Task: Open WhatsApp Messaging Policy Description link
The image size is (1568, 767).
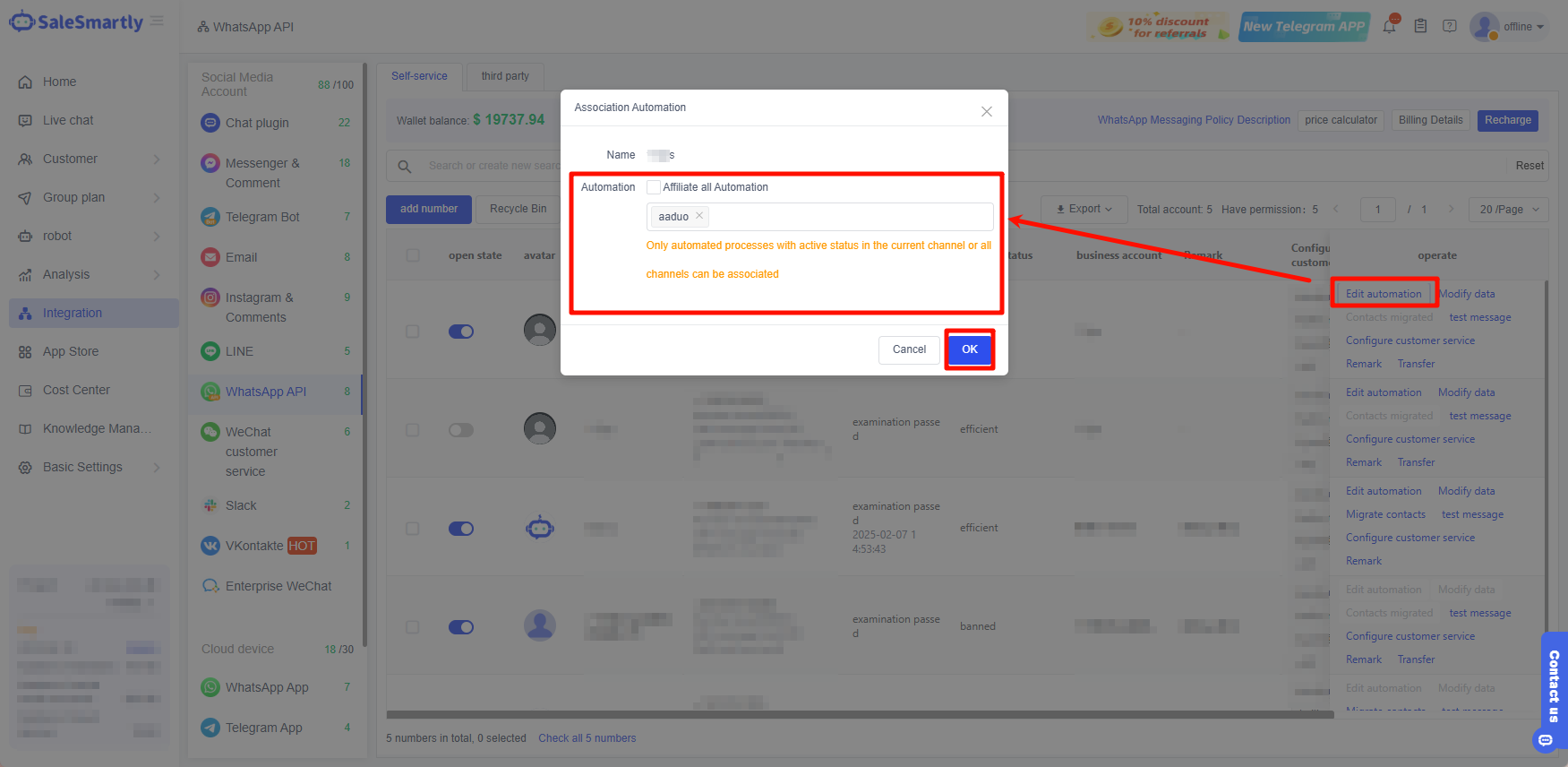Action: point(1194,120)
